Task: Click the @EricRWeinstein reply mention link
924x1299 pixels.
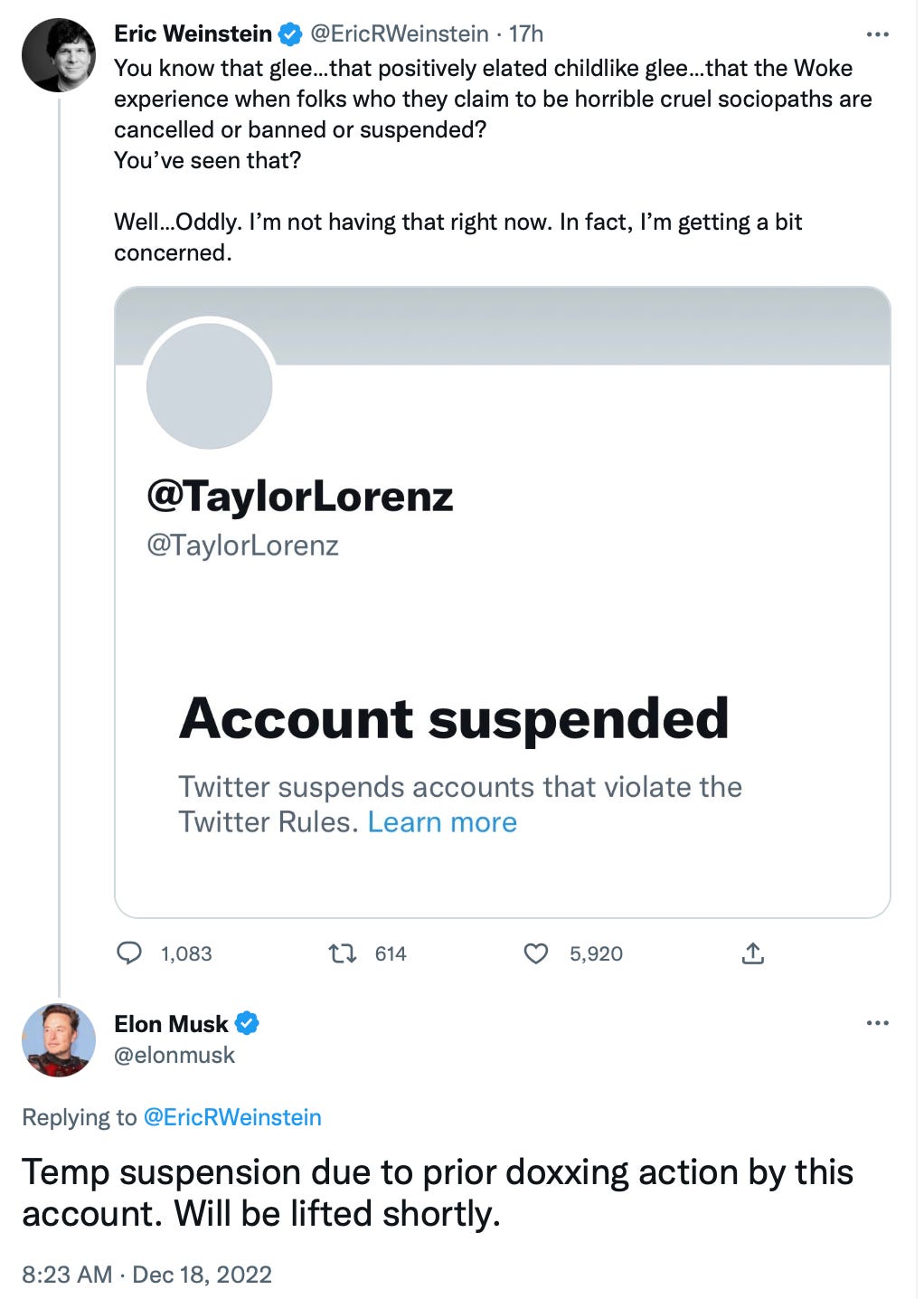Action: tap(232, 1117)
